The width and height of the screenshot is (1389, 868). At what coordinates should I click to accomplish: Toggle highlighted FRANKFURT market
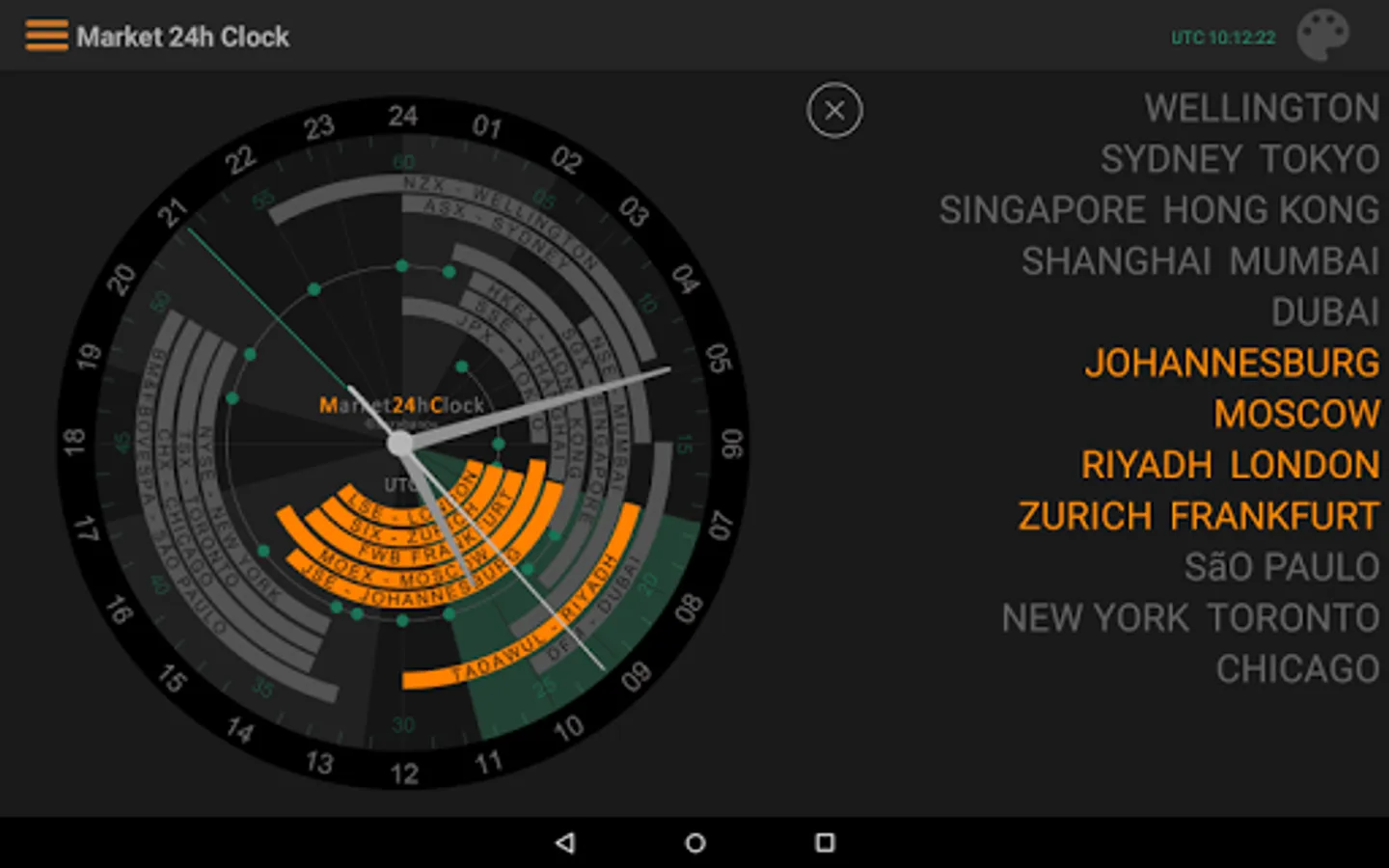click(x=1274, y=516)
